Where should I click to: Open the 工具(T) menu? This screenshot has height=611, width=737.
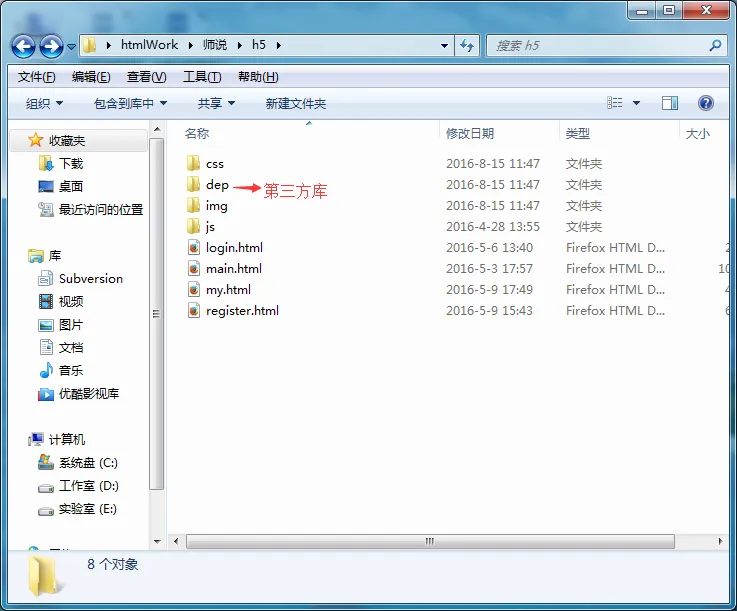pyautogui.click(x=202, y=77)
